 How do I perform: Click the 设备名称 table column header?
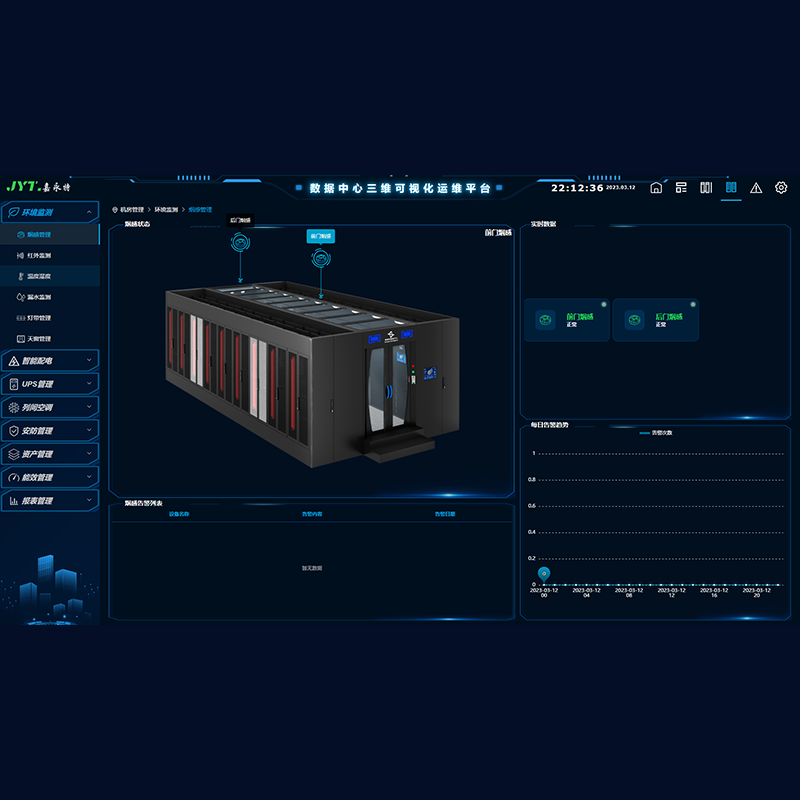(179, 514)
